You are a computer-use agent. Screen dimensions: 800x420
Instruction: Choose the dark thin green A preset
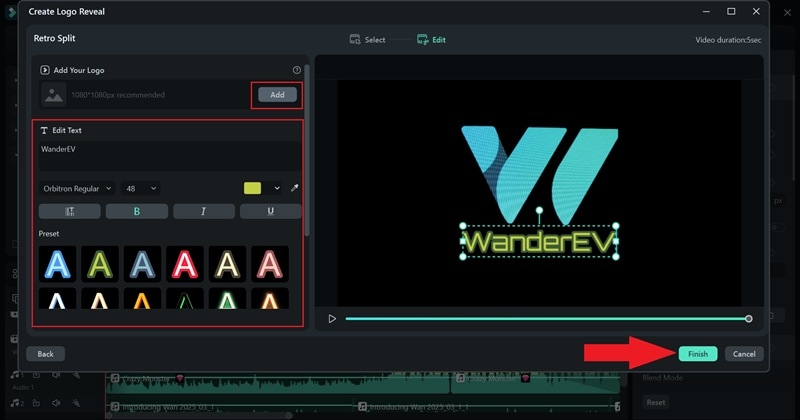click(x=185, y=299)
